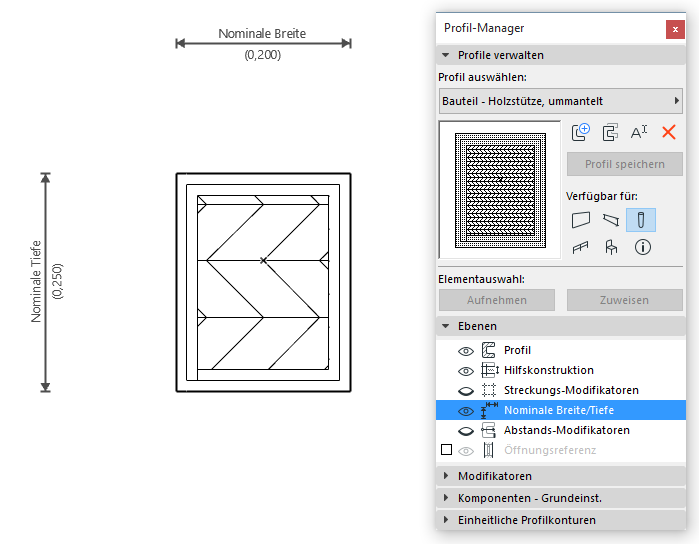Expand the Einheitliche Profilkonturen section
Viewport: 699px width, 544px height.
(x=445, y=520)
